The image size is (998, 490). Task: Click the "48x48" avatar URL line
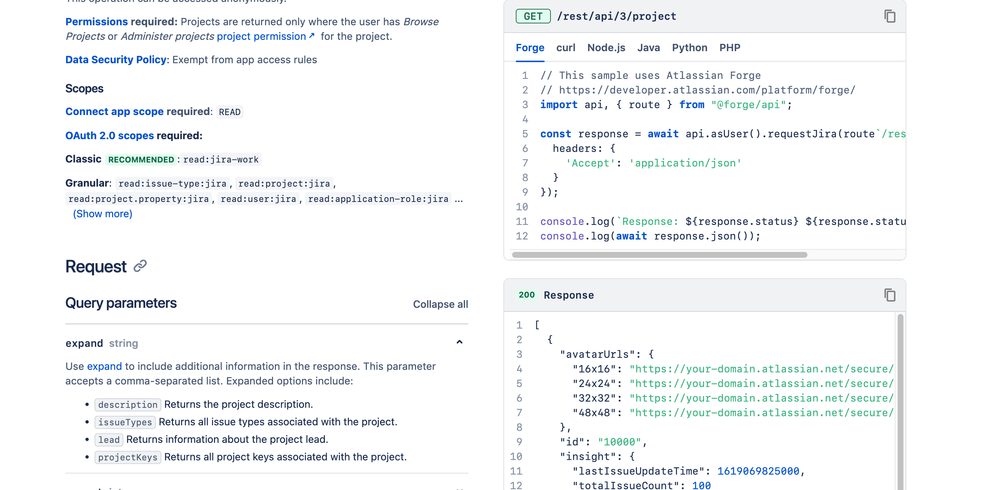pos(733,412)
